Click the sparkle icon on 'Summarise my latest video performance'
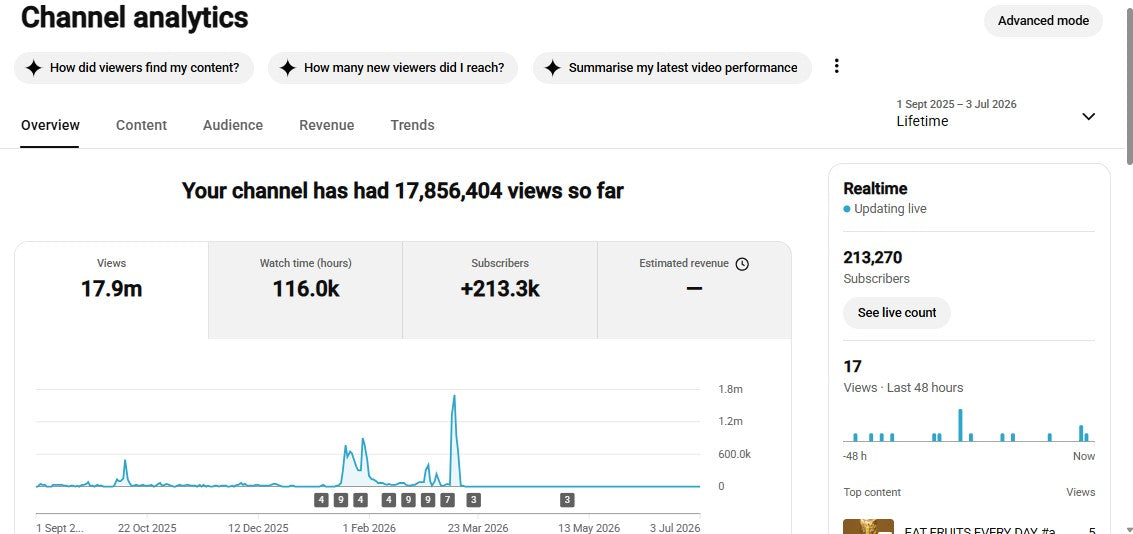1133x534 pixels. tap(553, 68)
